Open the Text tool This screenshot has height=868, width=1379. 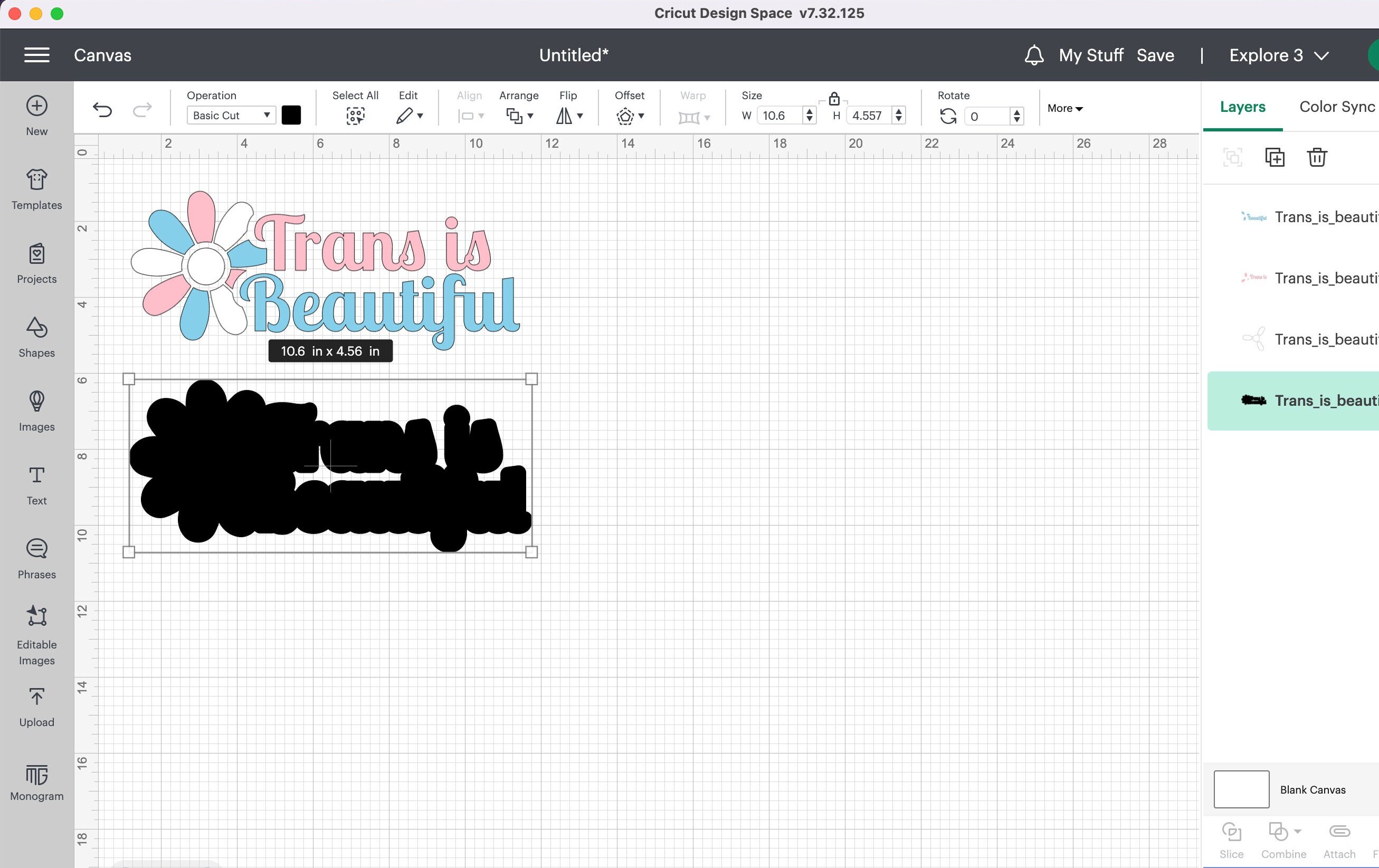36,483
